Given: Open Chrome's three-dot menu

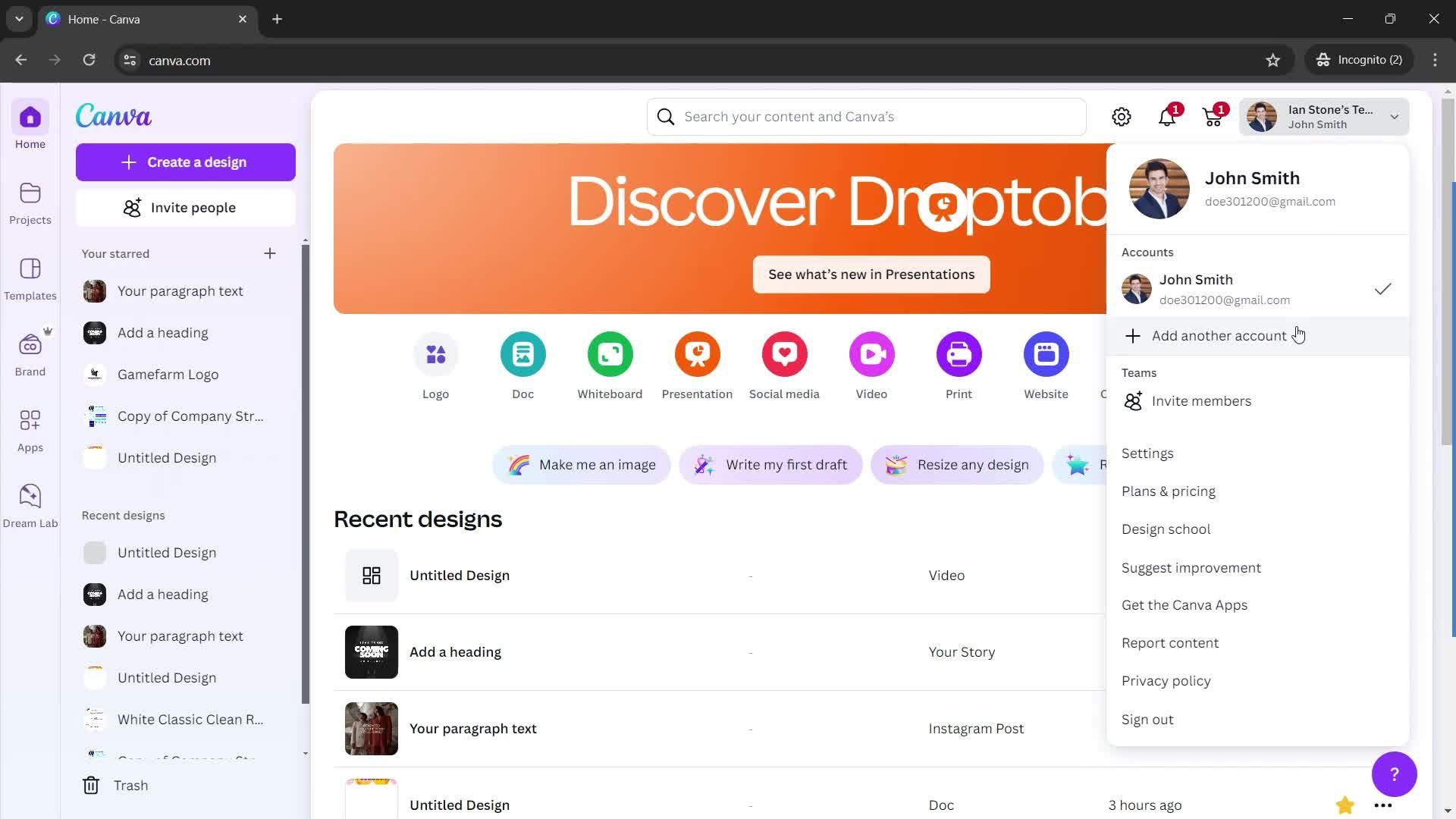Looking at the screenshot, I should (1435, 60).
